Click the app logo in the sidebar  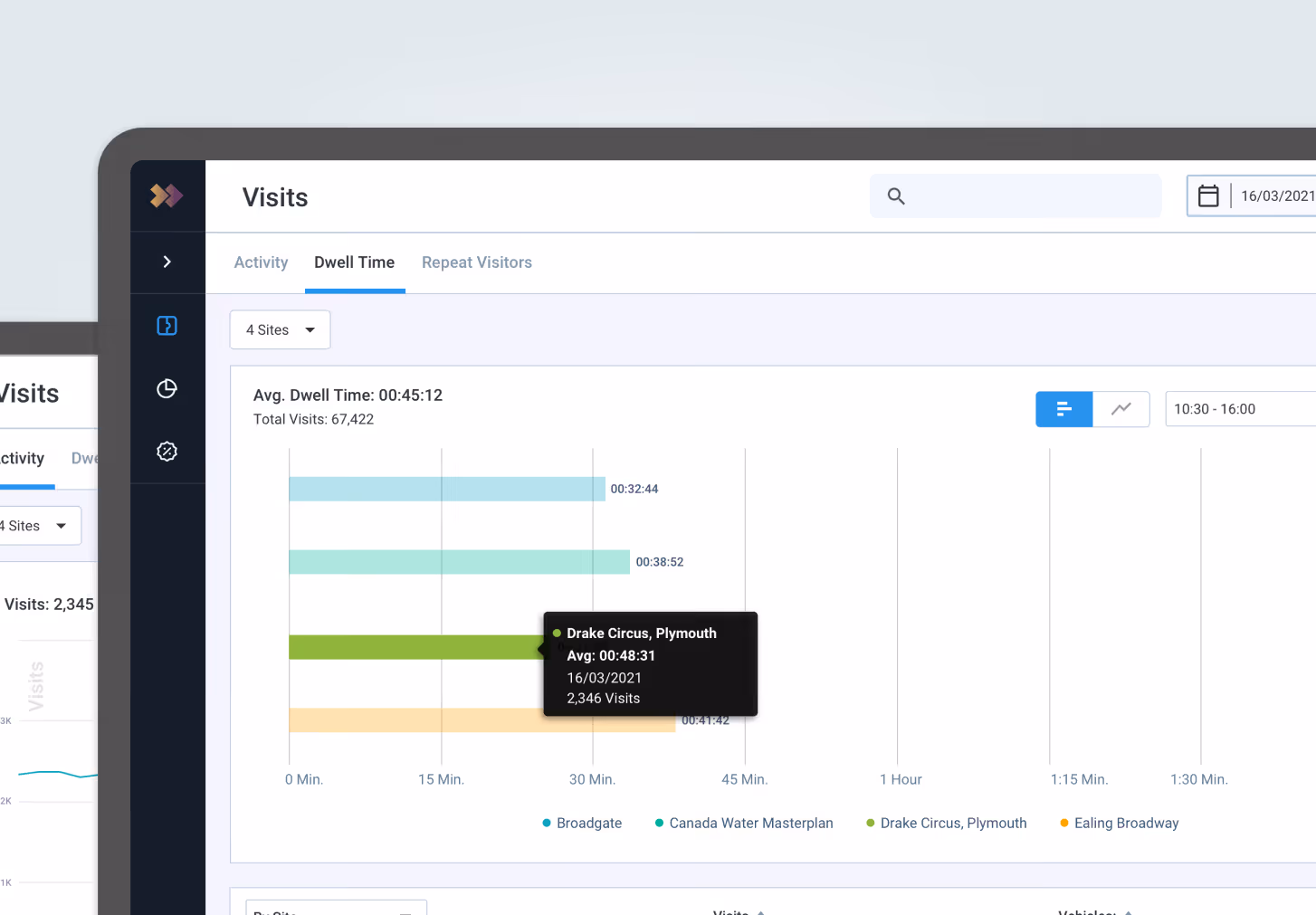coord(167,195)
